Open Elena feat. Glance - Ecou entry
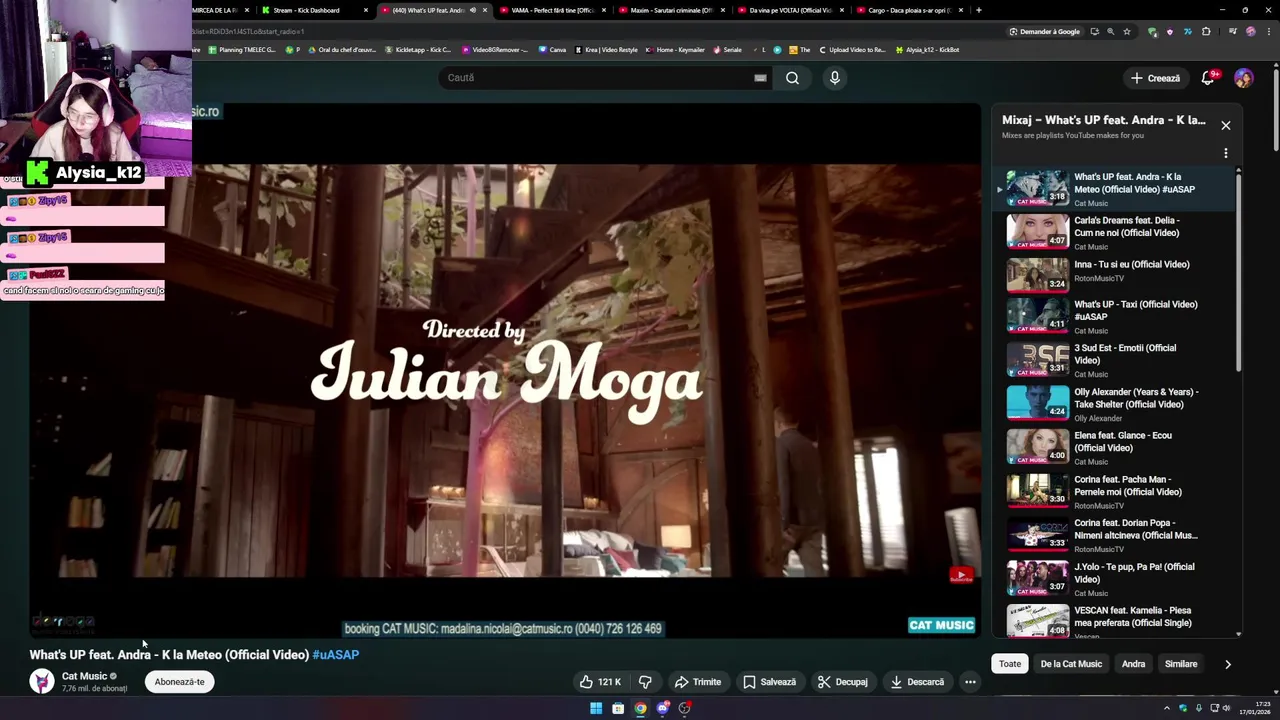The width and height of the screenshot is (1280, 720). [x=1117, y=448]
